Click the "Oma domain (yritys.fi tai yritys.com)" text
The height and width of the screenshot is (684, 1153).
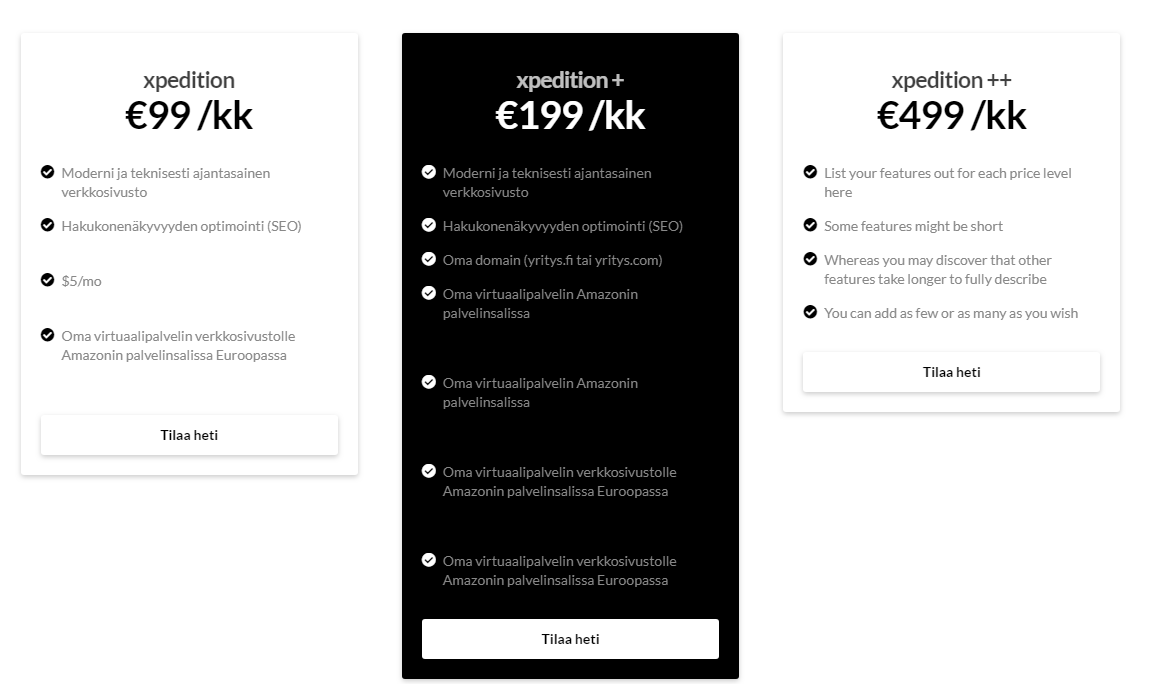(552, 260)
